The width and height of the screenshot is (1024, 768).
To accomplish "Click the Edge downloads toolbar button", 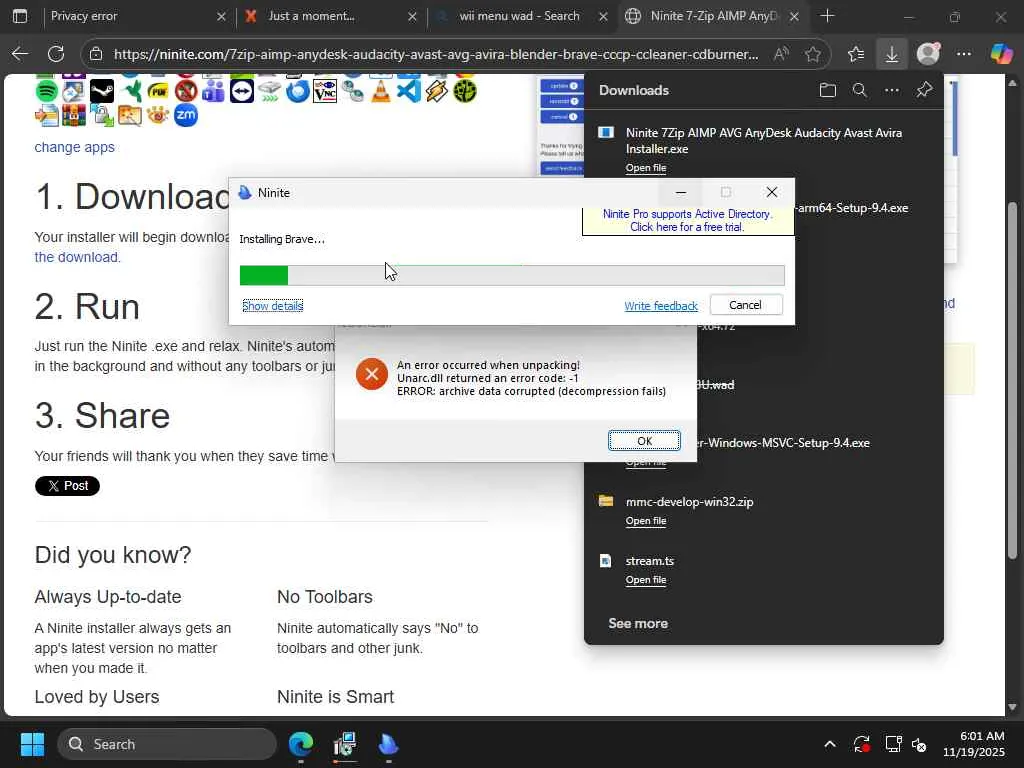I will click(891, 54).
